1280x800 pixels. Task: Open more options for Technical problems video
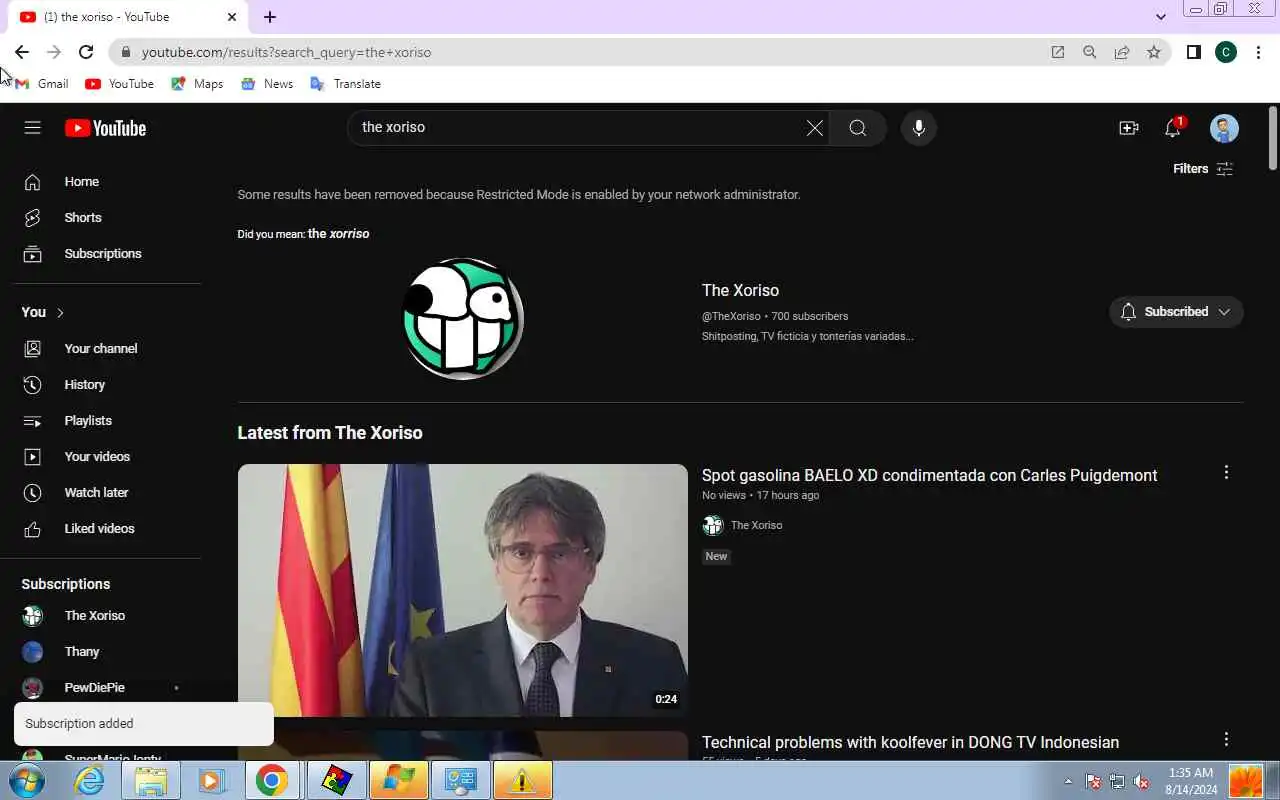[x=1226, y=739]
